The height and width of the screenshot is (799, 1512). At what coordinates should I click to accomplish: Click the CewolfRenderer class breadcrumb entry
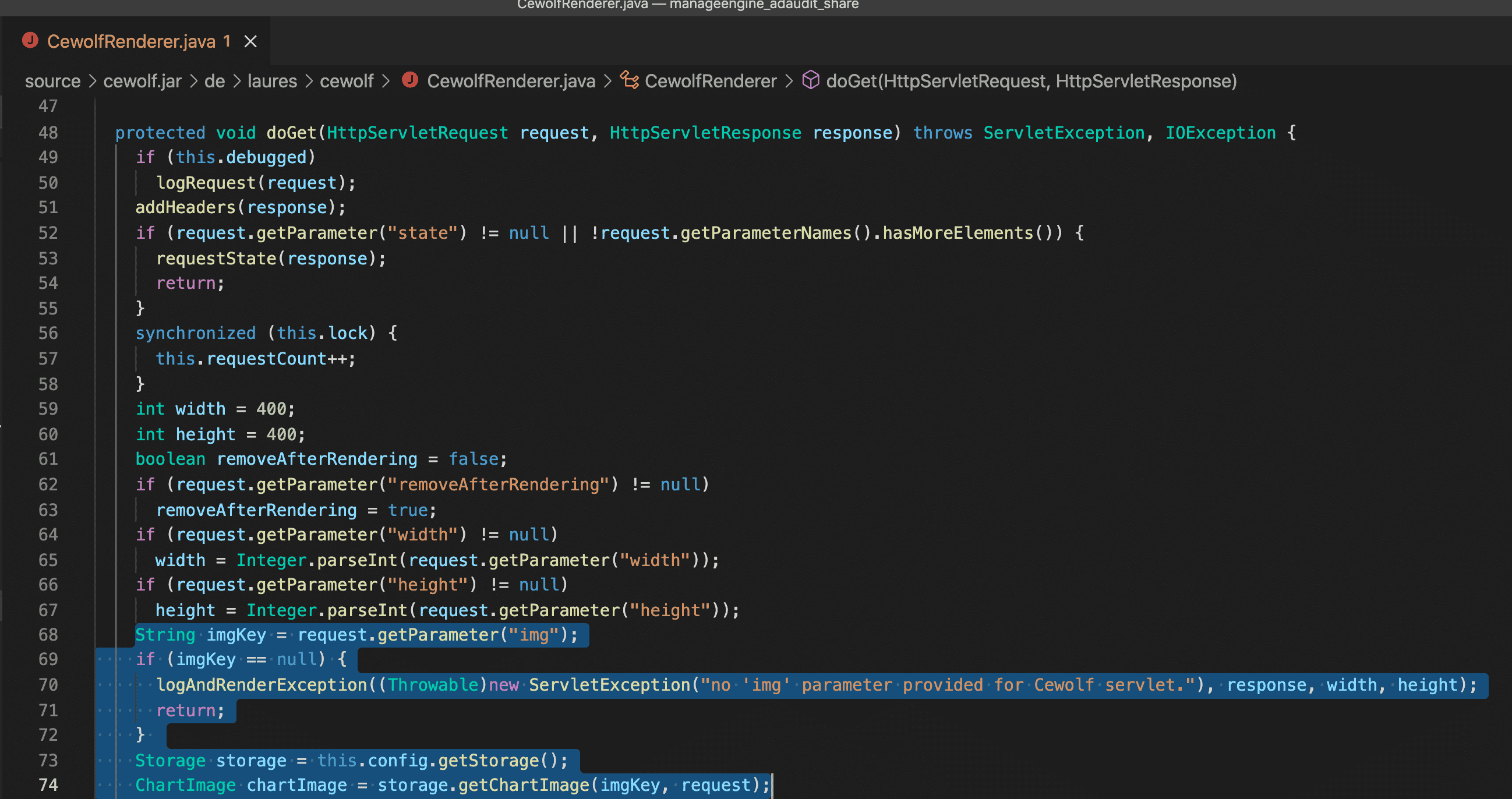pos(710,81)
